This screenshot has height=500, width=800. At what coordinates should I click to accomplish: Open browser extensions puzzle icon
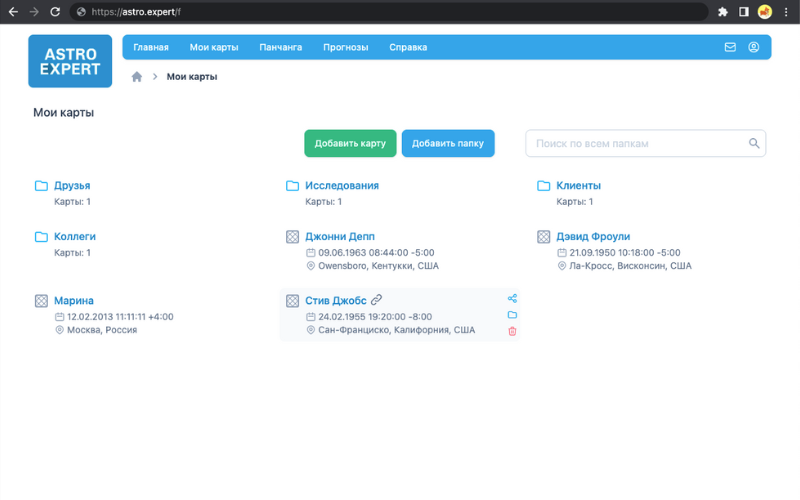(722, 12)
